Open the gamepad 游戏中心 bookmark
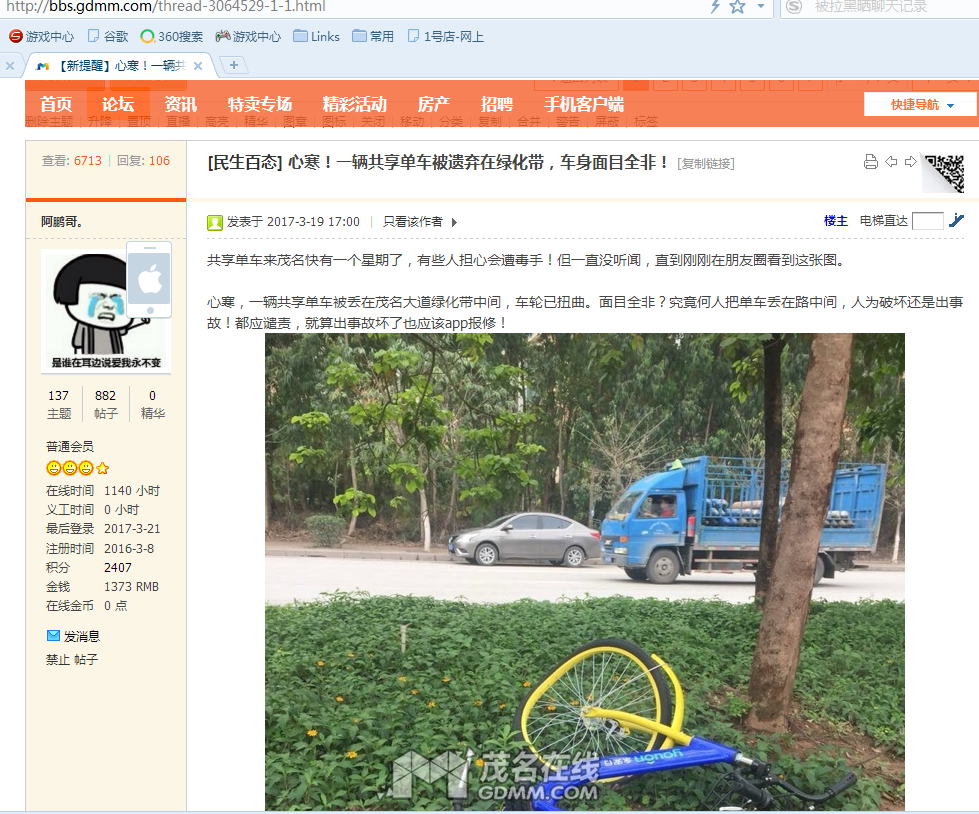The image size is (979, 814). [248, 36]
